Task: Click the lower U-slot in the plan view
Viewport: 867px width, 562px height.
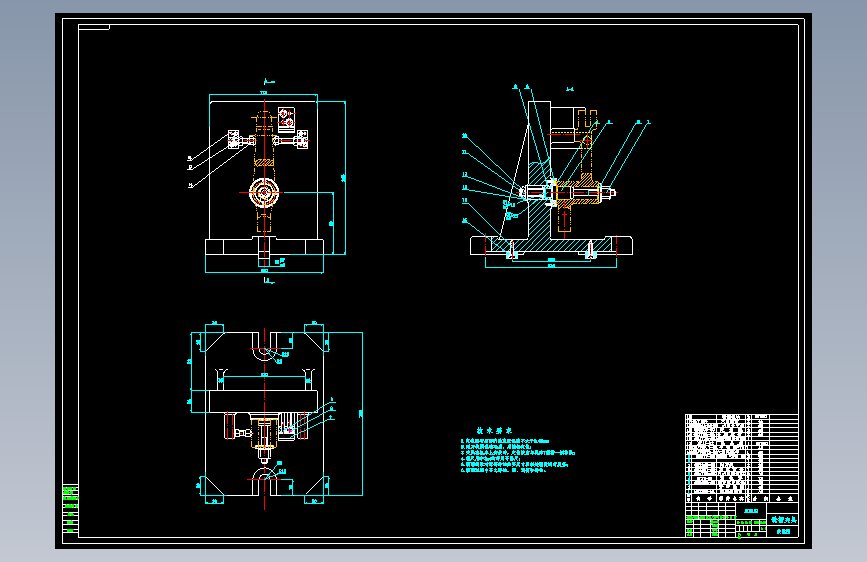Action: pos(264,481)
